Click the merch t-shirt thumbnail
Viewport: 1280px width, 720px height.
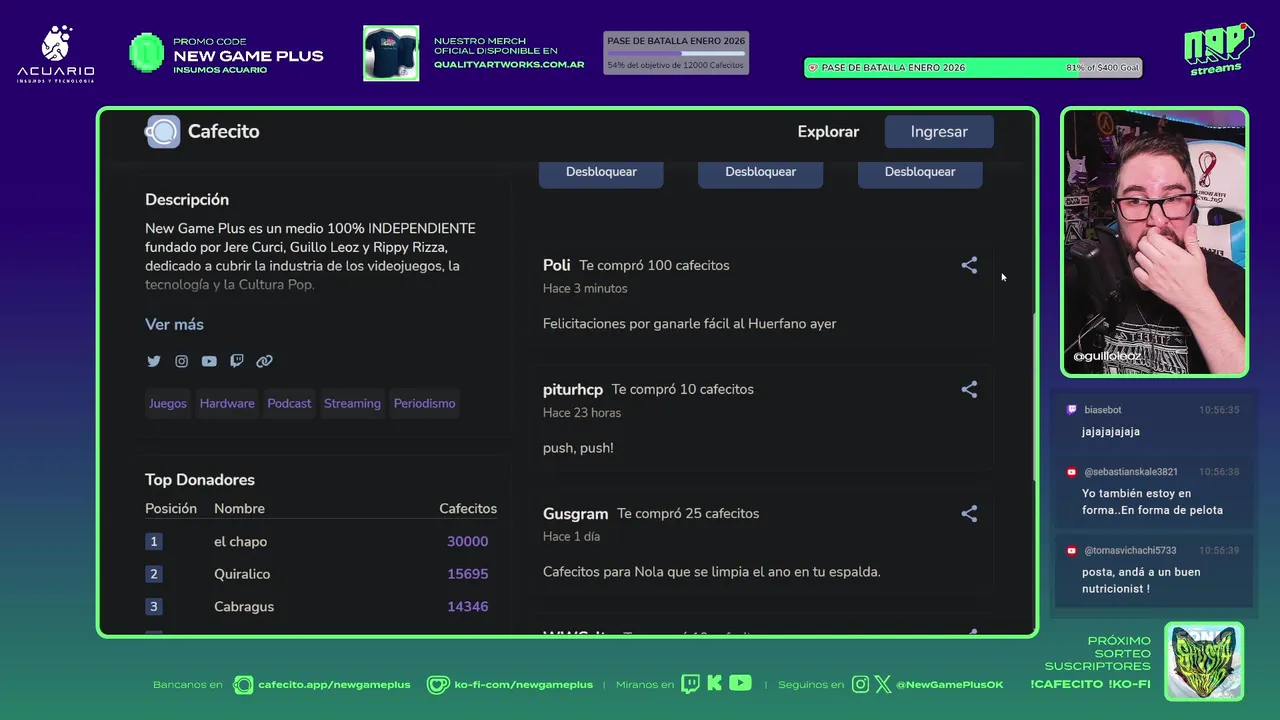tap(391, 53)
